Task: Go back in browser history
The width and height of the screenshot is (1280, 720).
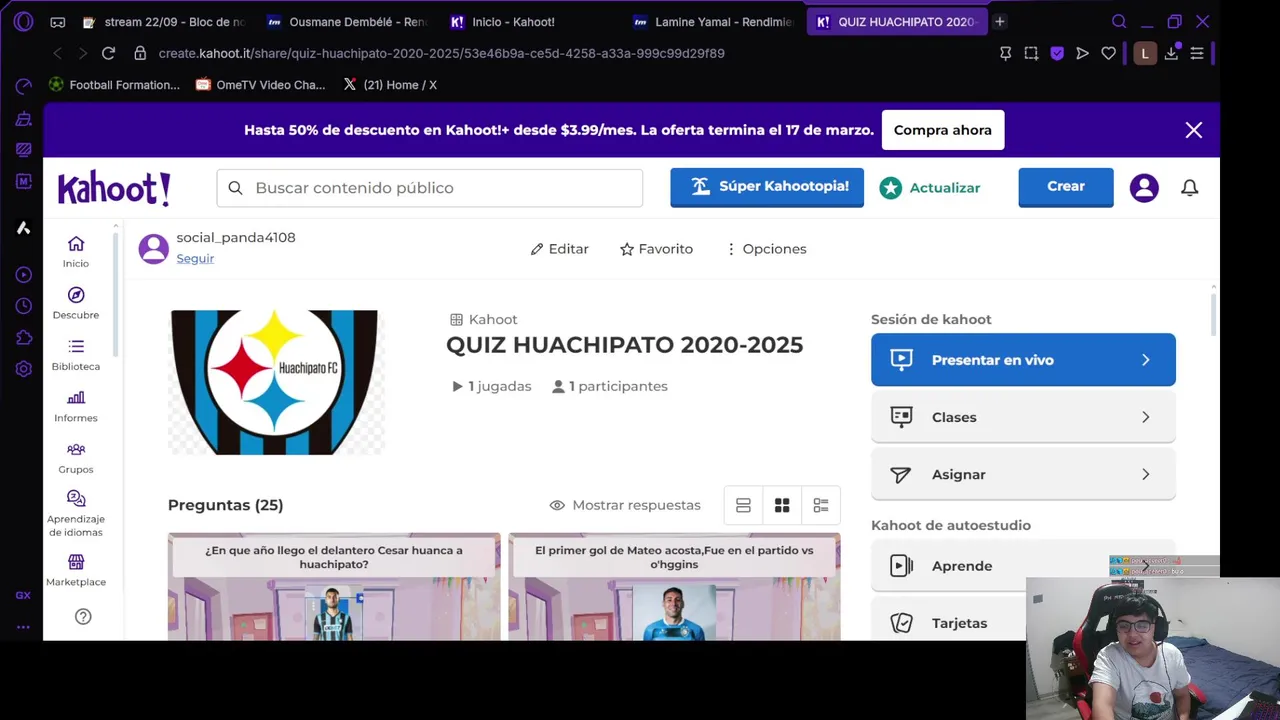Action: (x=57, y=53)
